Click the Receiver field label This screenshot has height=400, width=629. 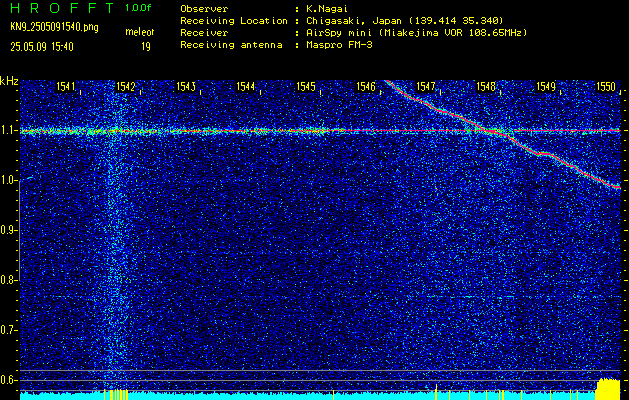(204, 33)
